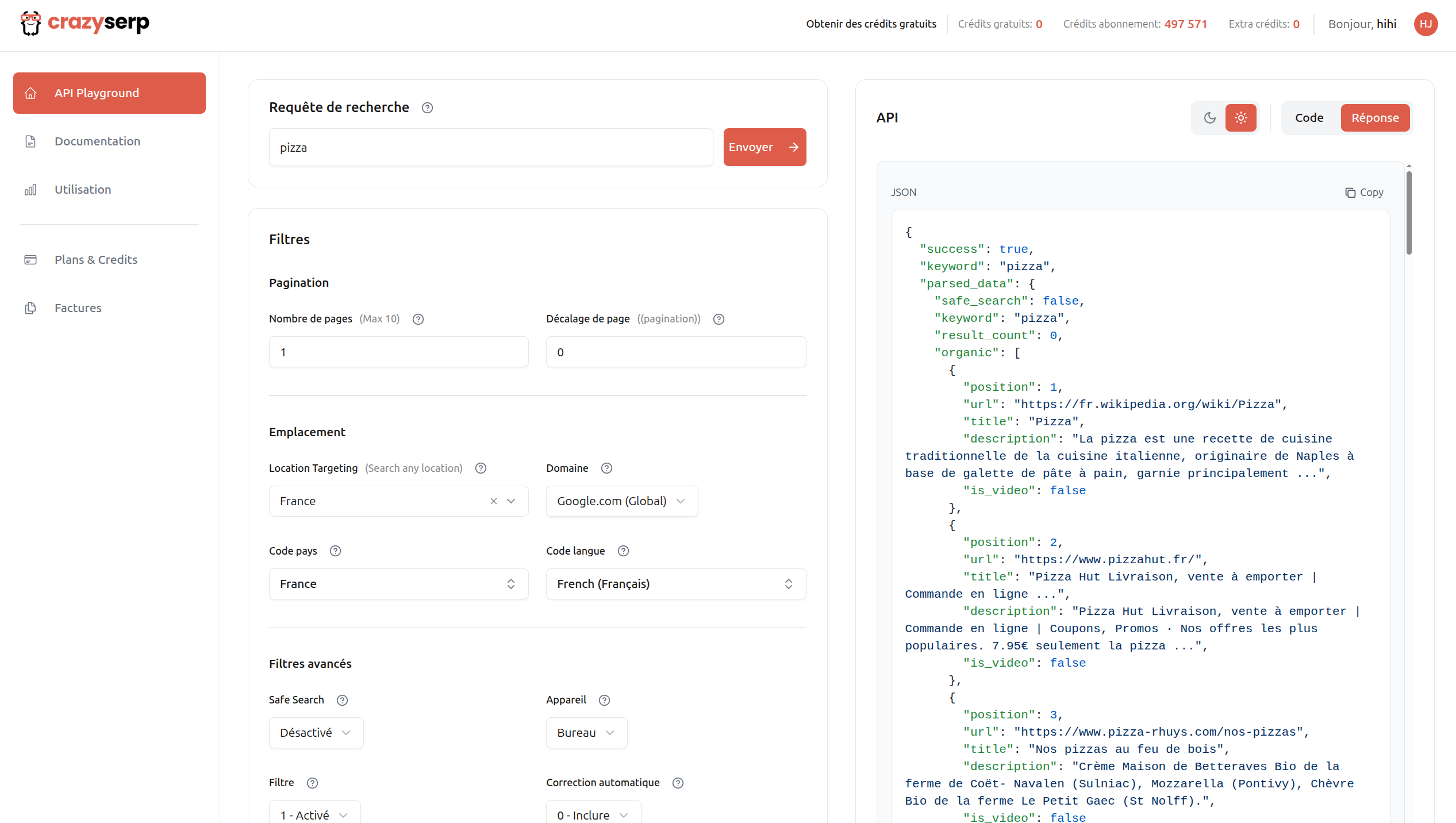1456x823 pixels.
Task: Go to Plans & Credits page
Action: (96, 260)
